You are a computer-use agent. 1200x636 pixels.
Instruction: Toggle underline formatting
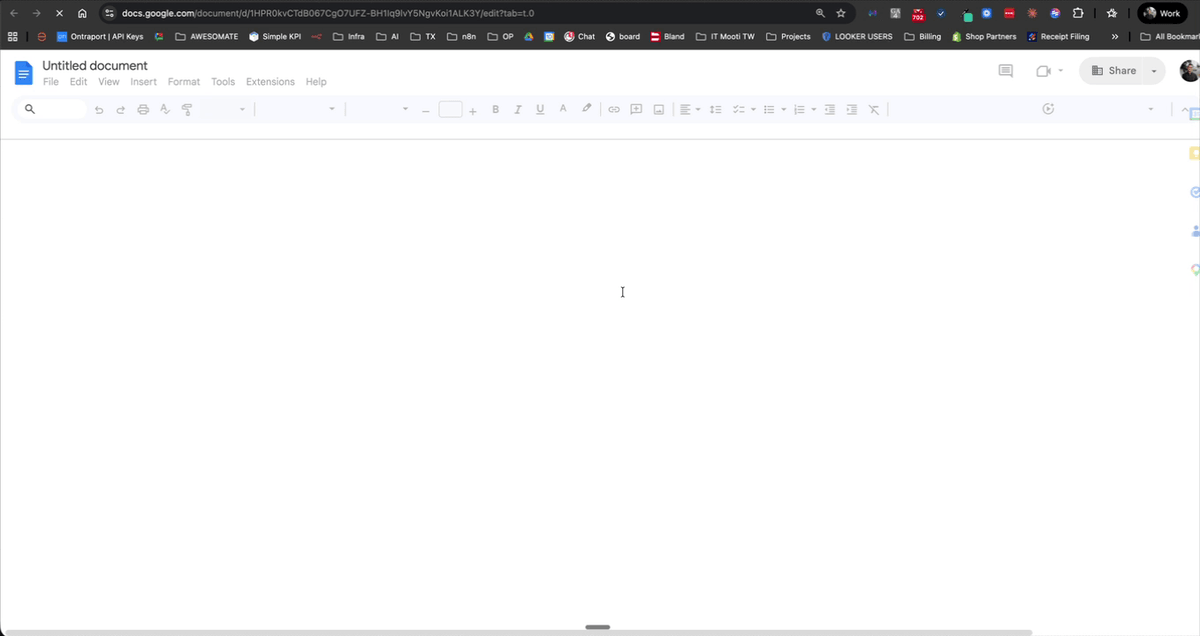539,109
